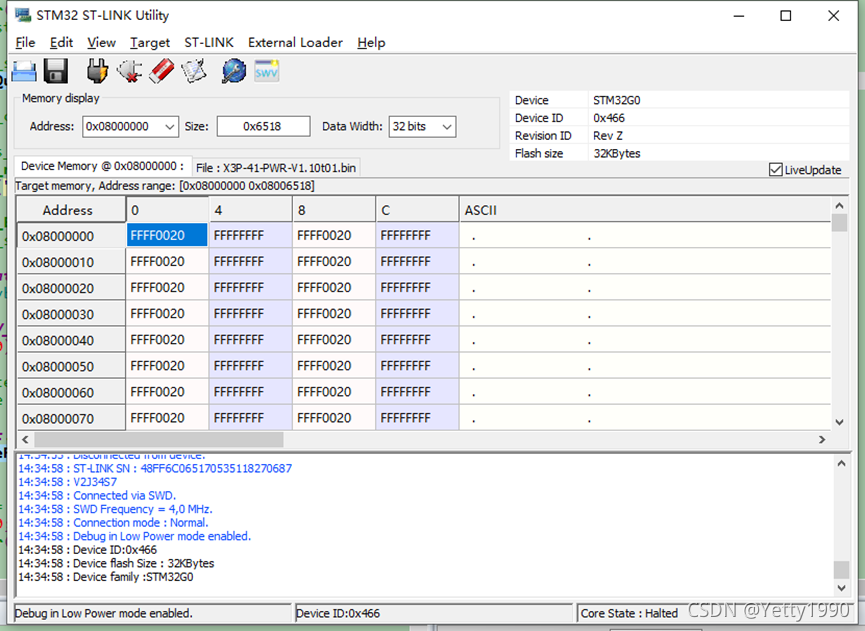Screen dimensions: 865x631
Task: Select row address 0x08000010
Action: 71,262
